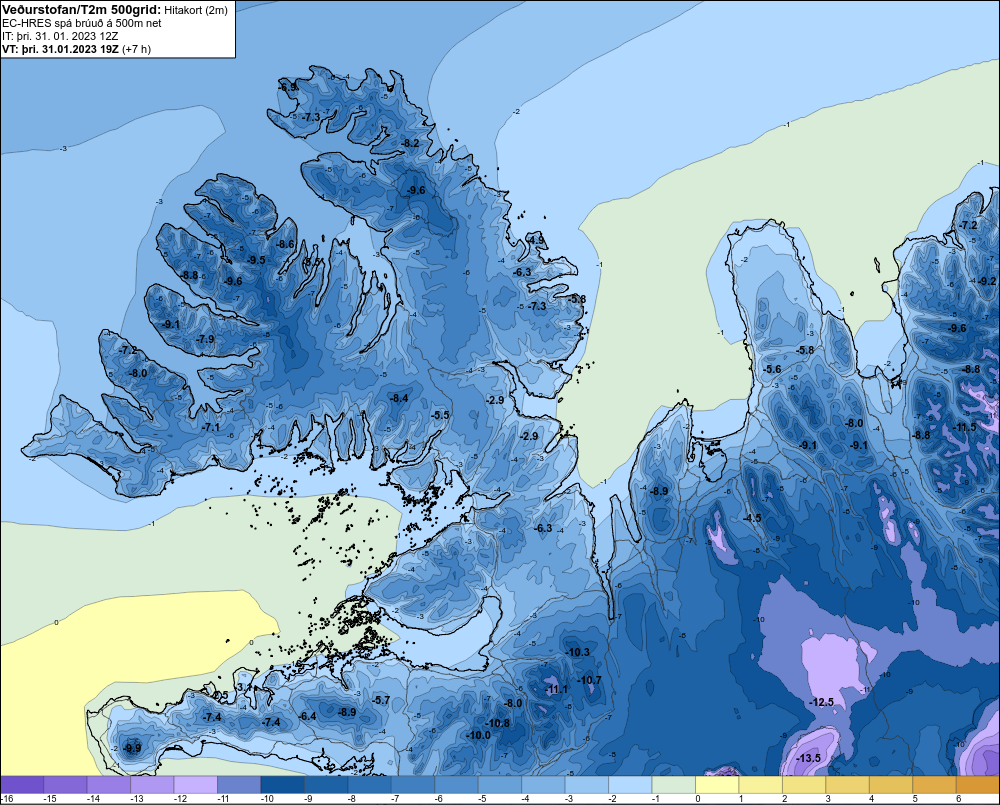1000x805 pixels.
Task: Click the -6.9 temperature label on the map
Action: tap(288, 87)
